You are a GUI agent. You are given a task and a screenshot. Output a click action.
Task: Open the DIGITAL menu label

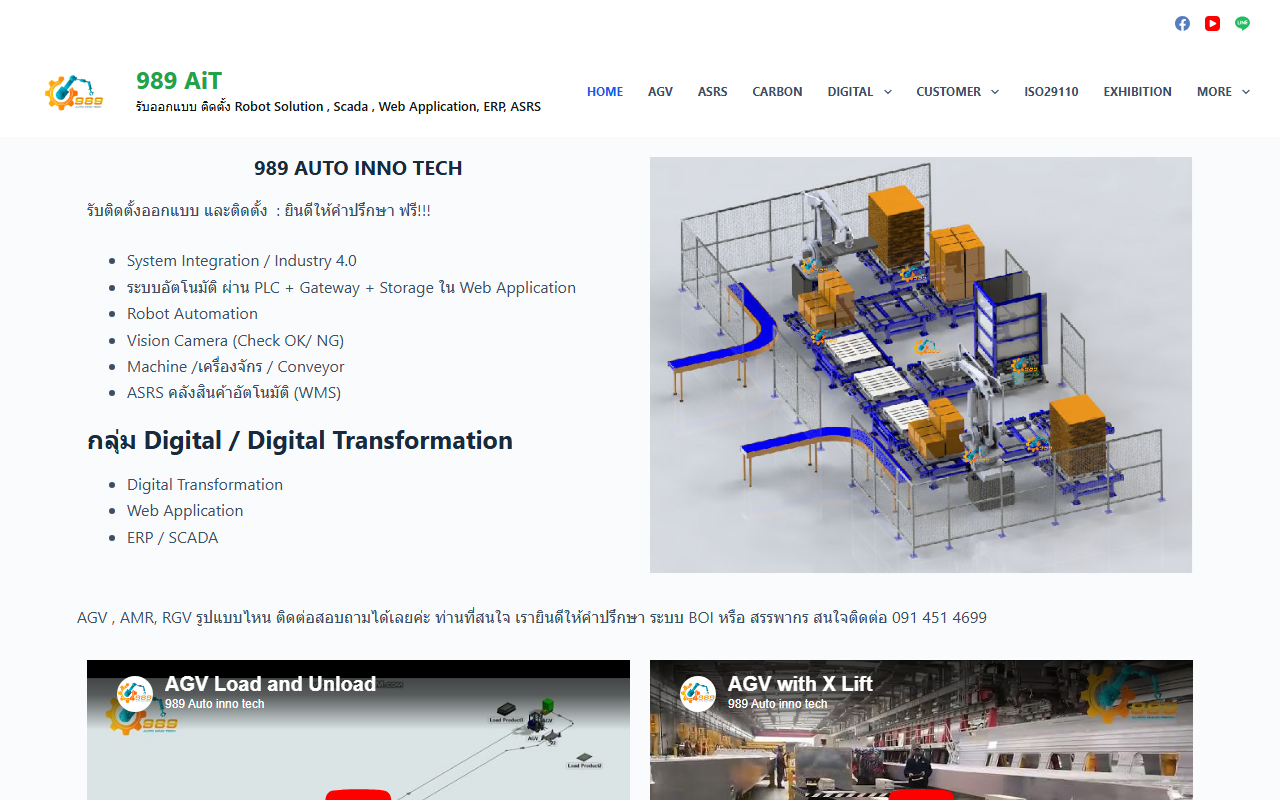850,92
